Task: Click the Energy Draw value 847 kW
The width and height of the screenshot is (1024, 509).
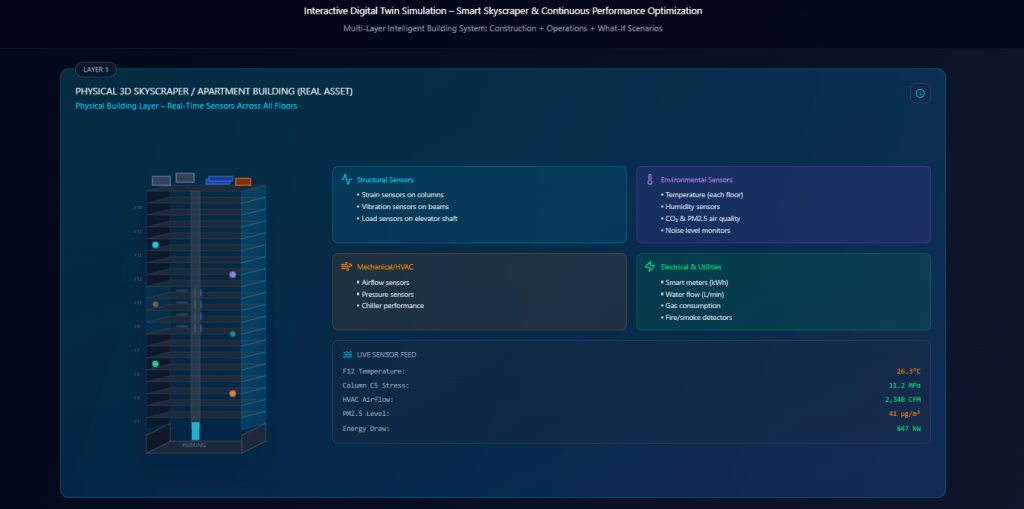Action: [x=908, y=428]
